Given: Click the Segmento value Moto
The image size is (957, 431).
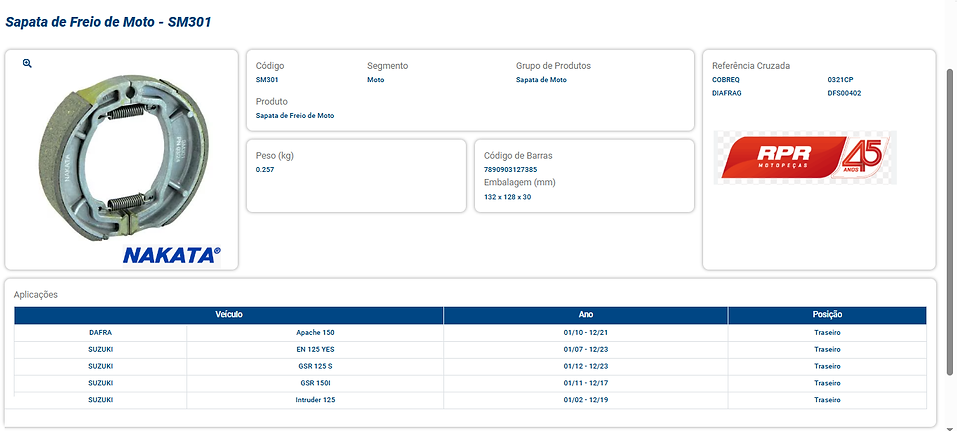Looking at the screenshot, I should [375, 80].
